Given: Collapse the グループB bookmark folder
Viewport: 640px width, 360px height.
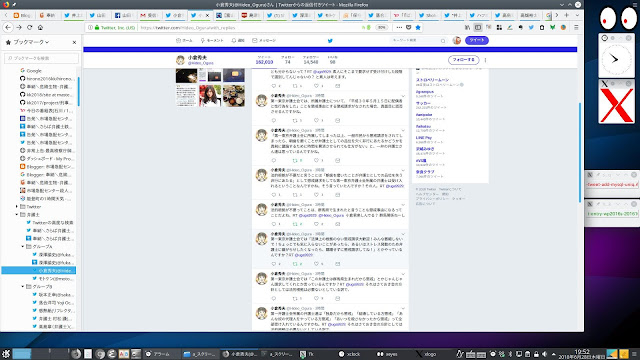Looking at the screenshot, I should (x=23, y=287).
